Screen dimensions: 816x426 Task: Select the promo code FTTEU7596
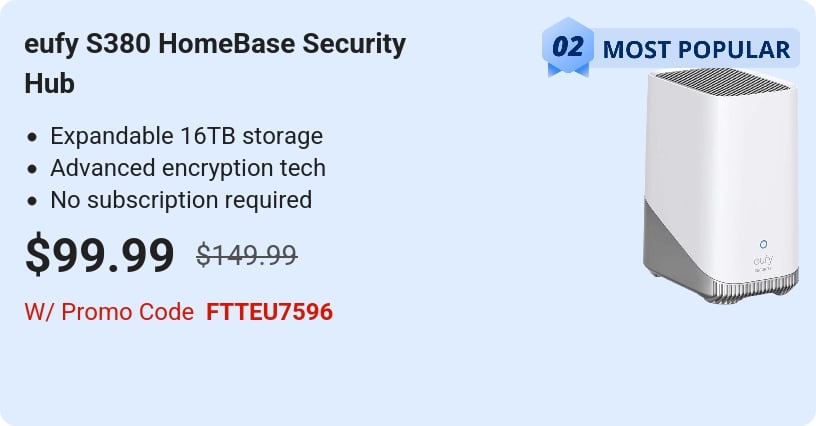269,312
